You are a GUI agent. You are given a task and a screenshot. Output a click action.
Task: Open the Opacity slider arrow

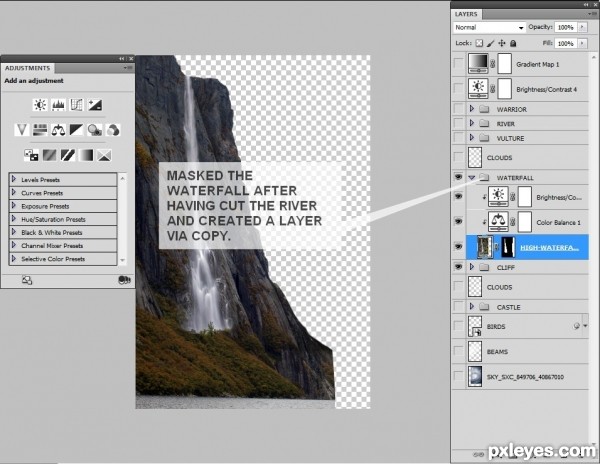[x=582, y=27]
